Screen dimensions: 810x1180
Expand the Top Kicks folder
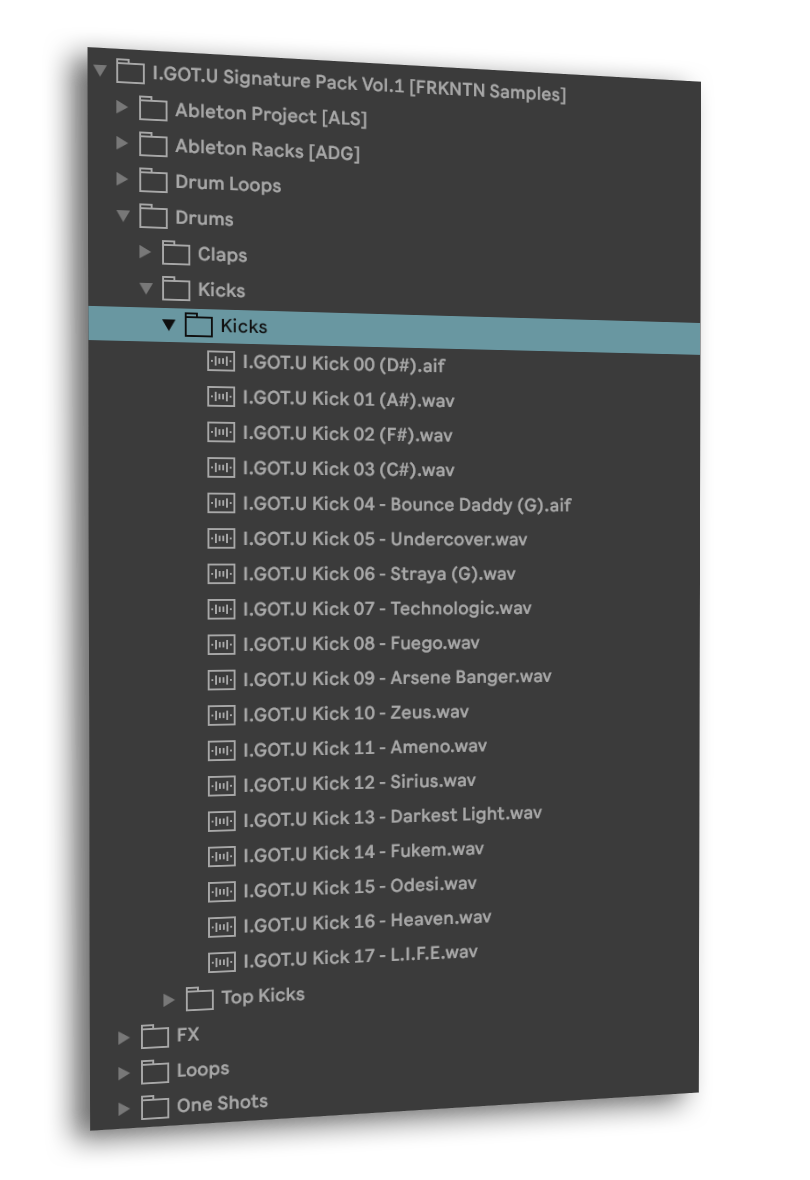tap(169, 999)
